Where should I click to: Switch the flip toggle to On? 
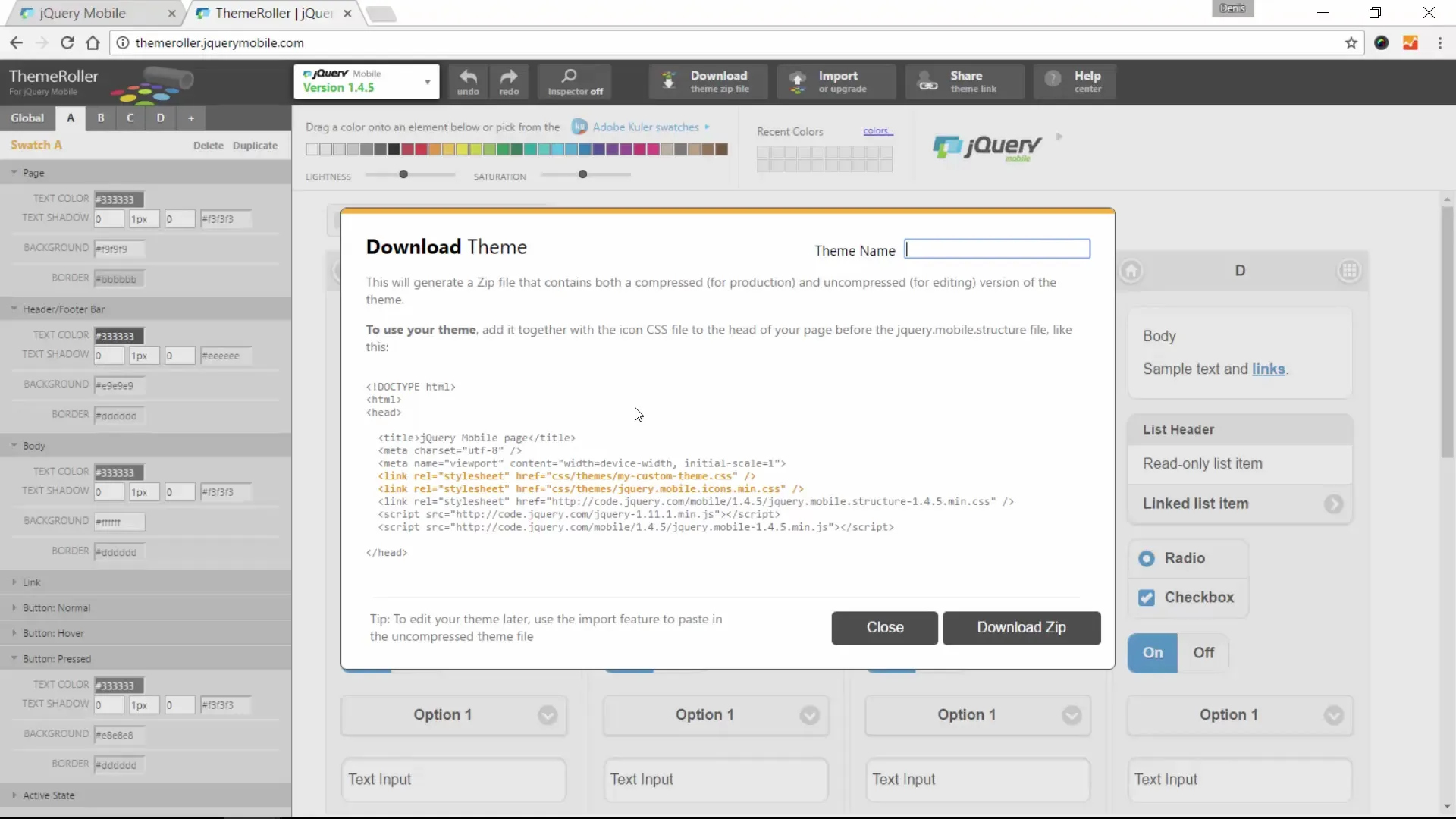tap(1152, 653)
